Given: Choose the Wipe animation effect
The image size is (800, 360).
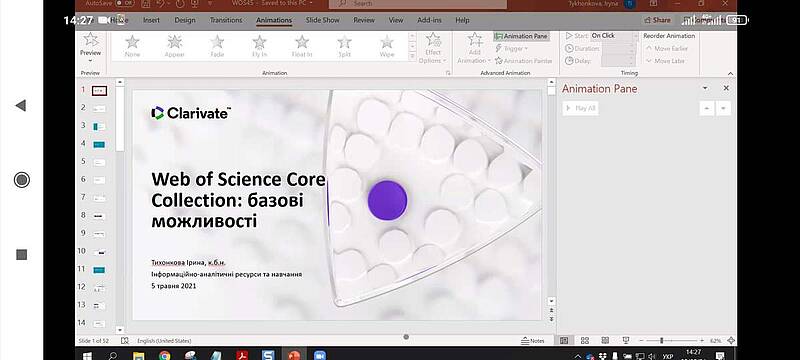Looking at the screenshot, I should (x=387, y=46).
